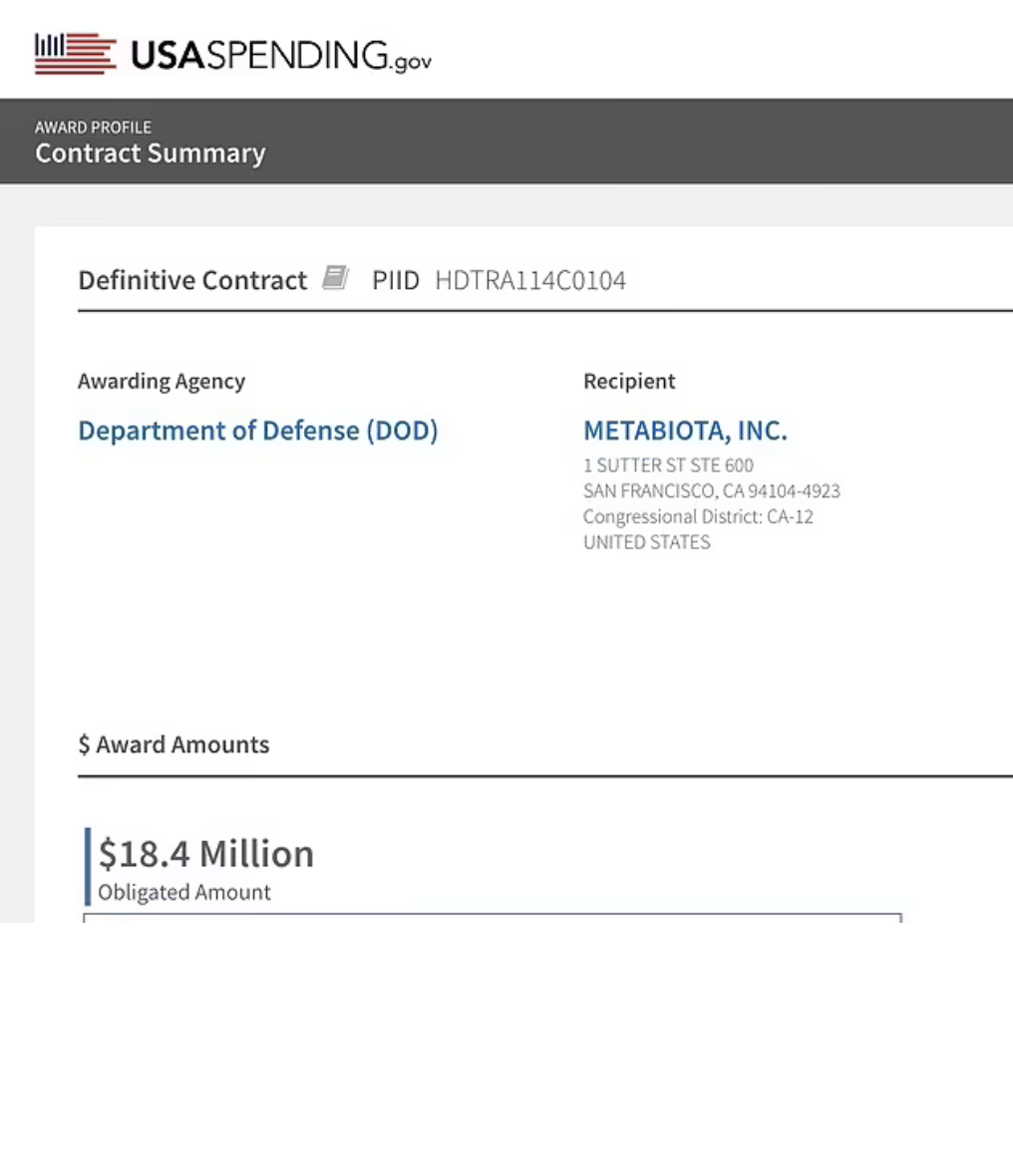Click the Awarding Agency label
Screen dimensions: 1013x1176
point(162,381)
